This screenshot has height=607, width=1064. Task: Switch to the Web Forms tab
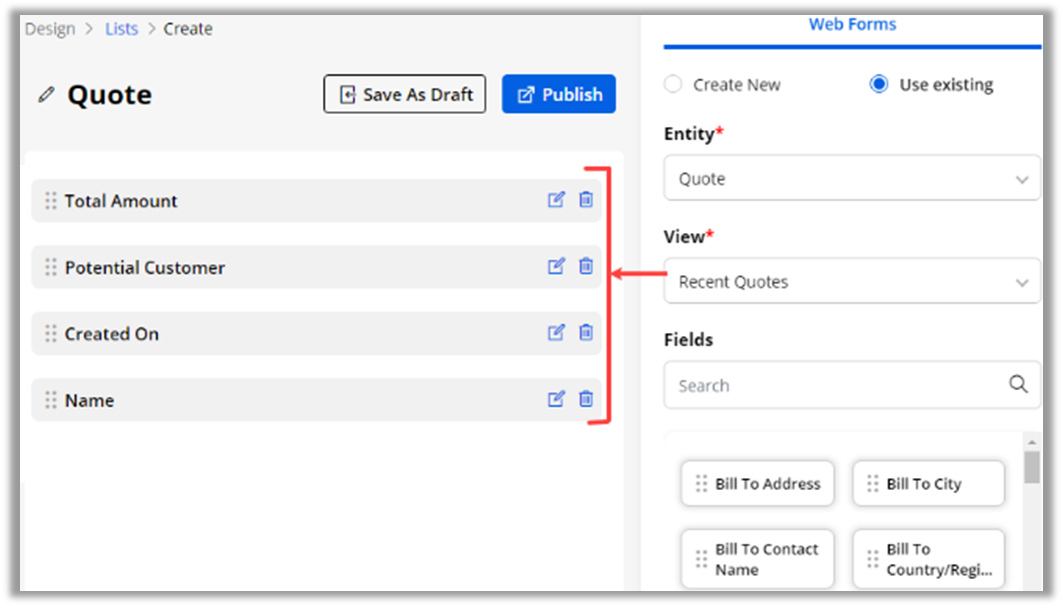coord(852,25)
